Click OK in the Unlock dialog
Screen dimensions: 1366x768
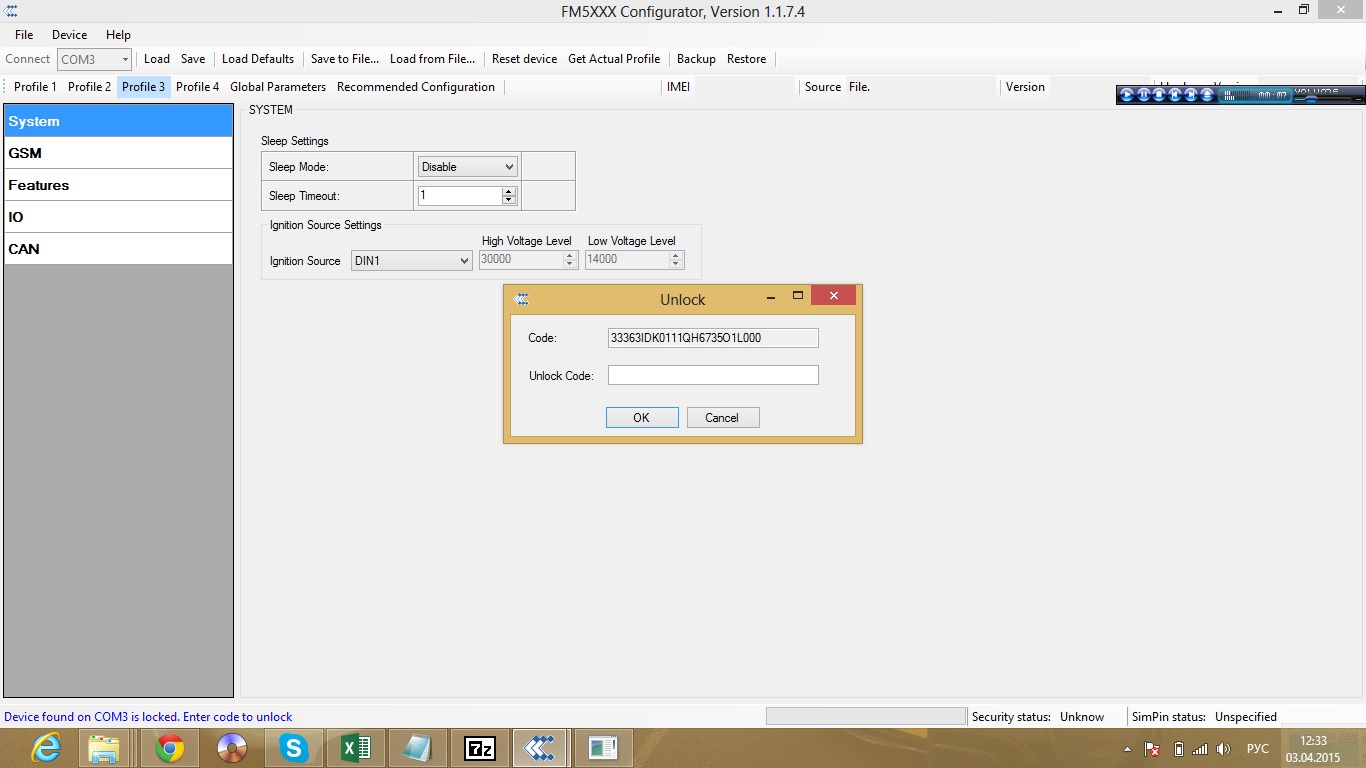click(x=642, y=418)
